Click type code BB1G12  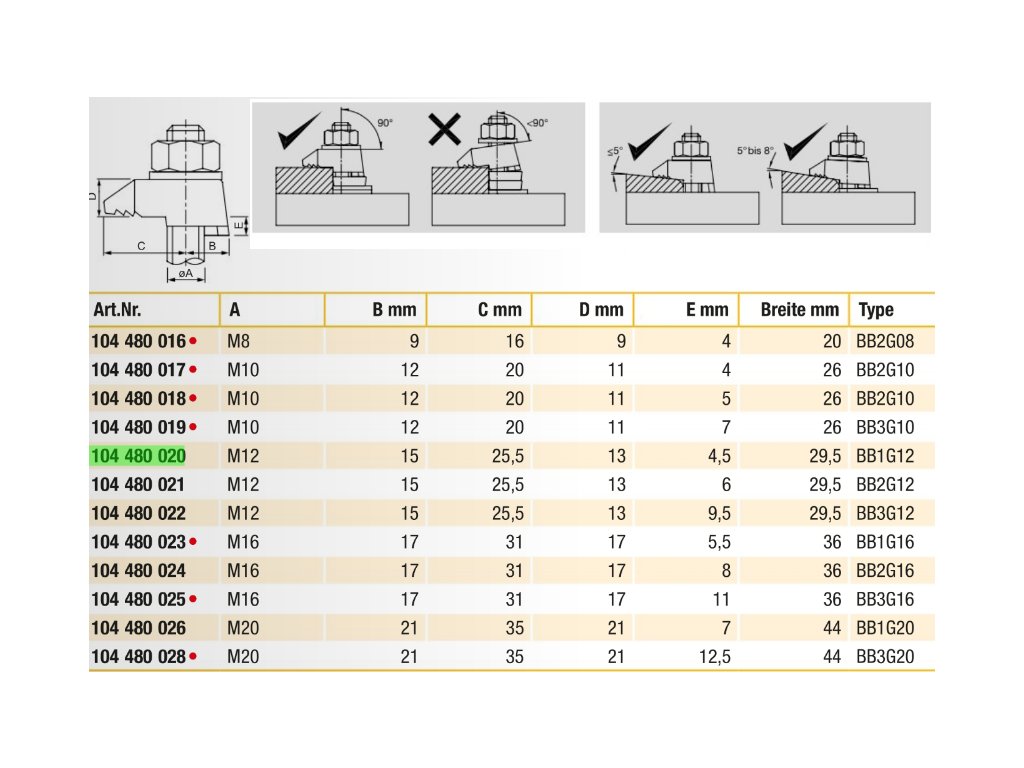tap(885, 456)
